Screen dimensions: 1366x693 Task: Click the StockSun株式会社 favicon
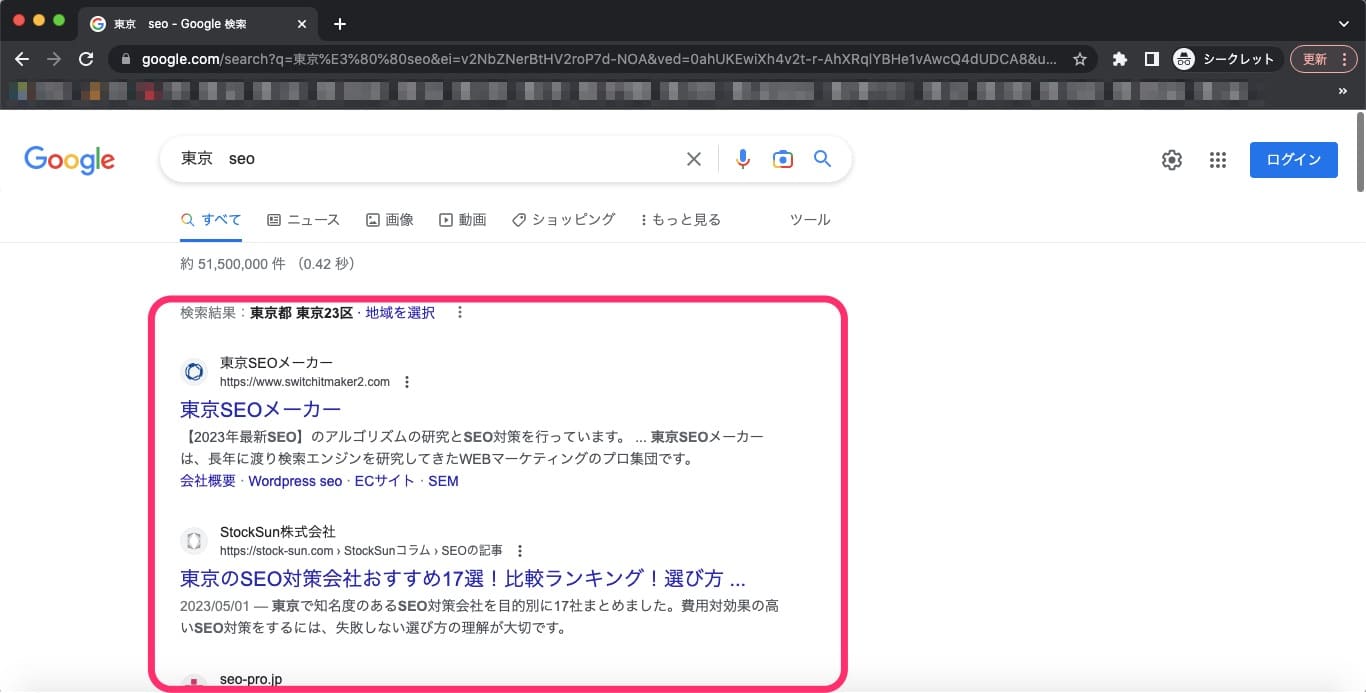(x=194, y=541)
